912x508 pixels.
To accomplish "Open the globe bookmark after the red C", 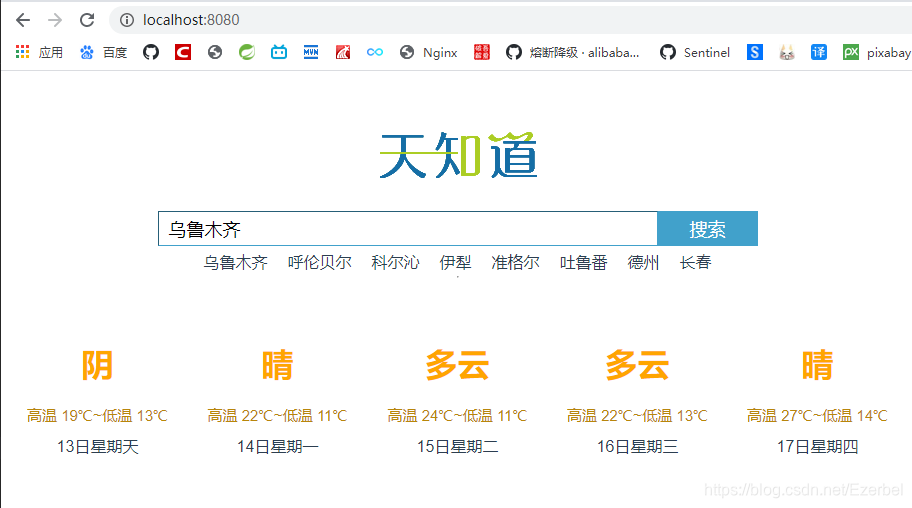I will (x=215, y=52).
